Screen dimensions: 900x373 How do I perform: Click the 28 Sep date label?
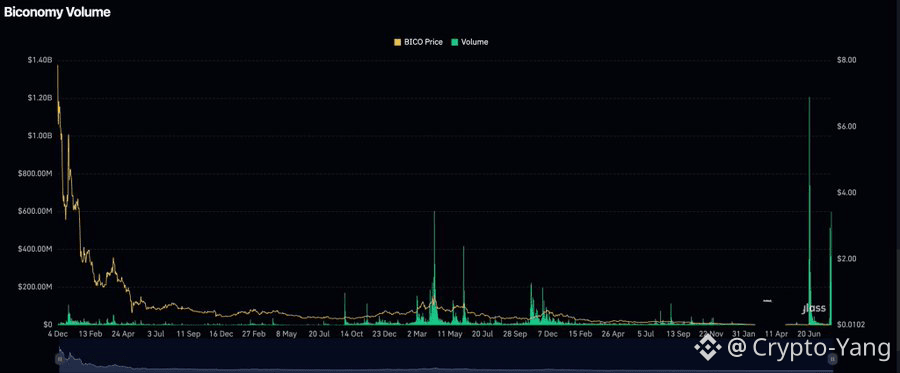point(515,333)
